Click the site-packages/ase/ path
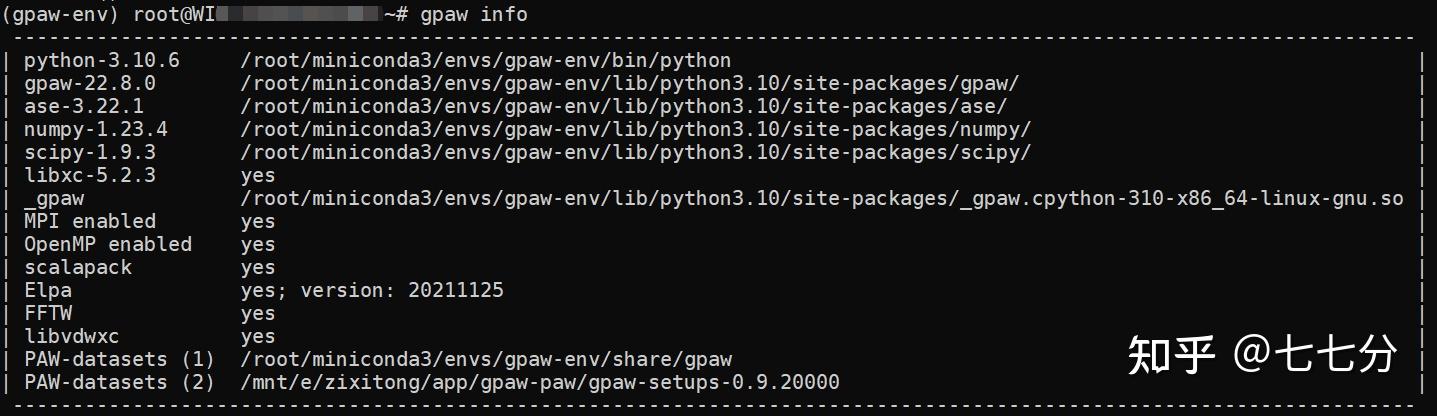This screenshot has width=1437, height=416. (623, 106)
